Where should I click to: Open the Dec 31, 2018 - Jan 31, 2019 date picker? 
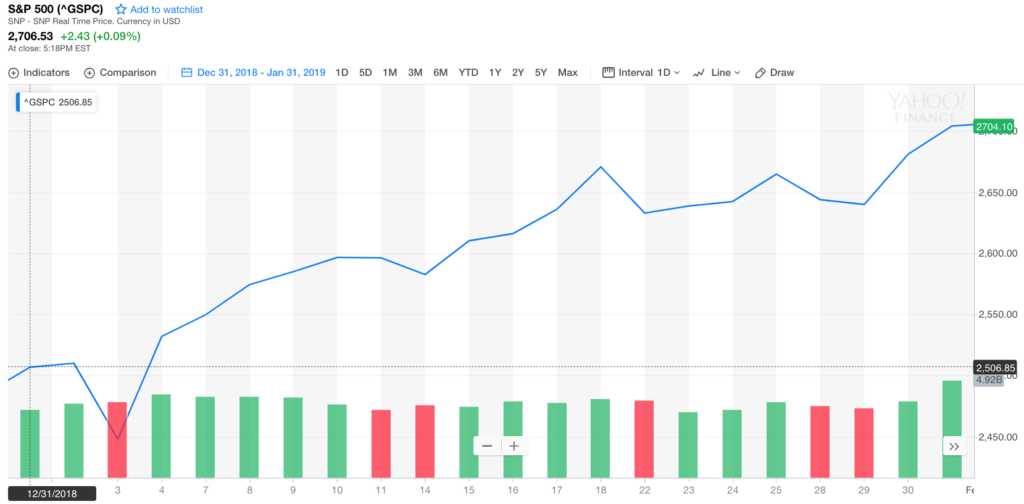(260, 73)
